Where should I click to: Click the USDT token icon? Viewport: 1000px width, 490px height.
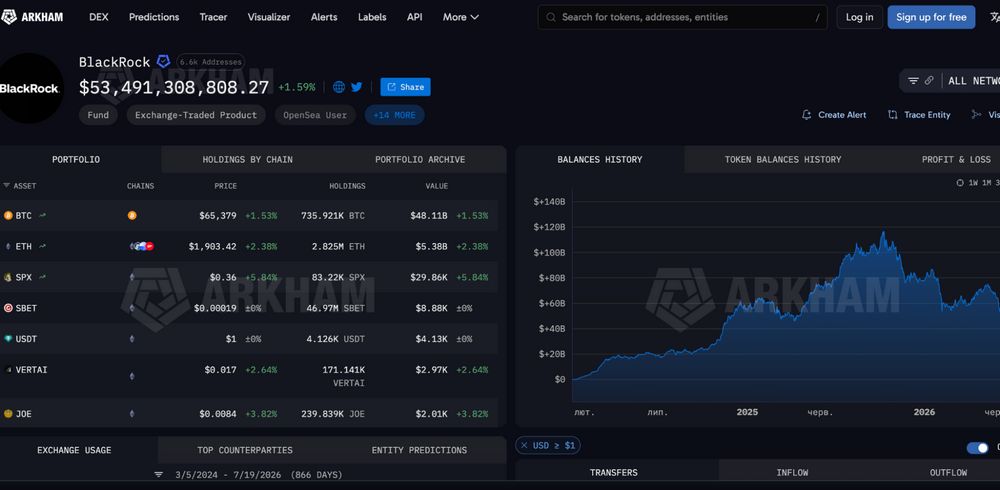[8, 339]
